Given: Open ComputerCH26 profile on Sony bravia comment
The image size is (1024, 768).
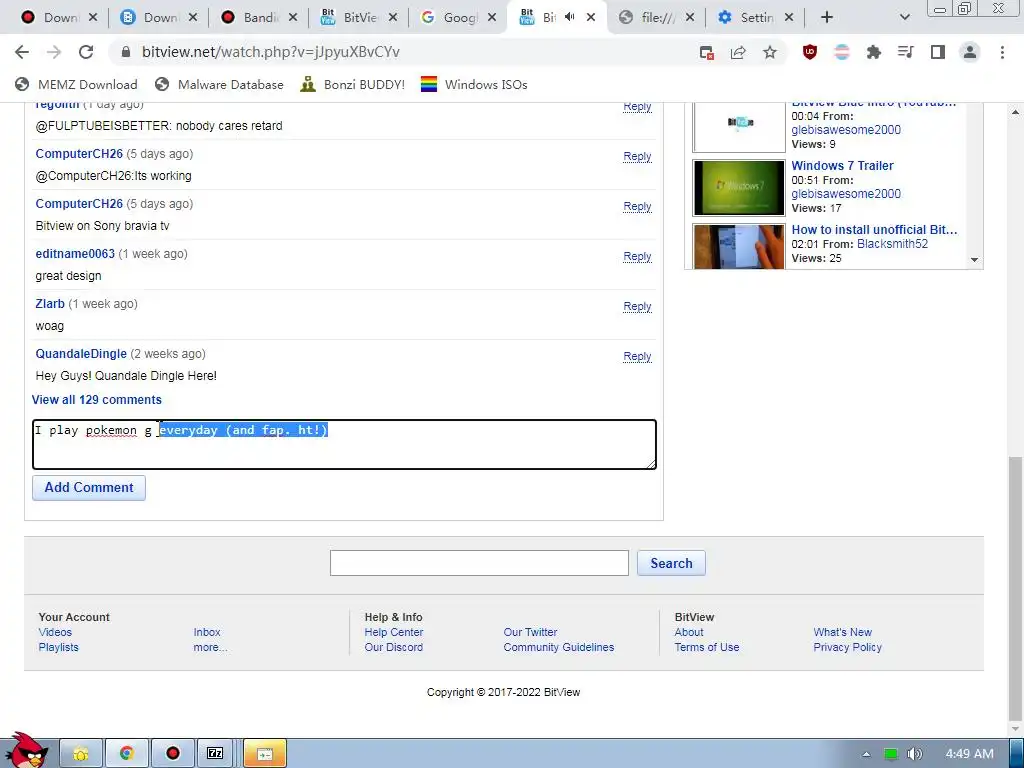Looking at the screenshot, I should [x=79, y=204].
